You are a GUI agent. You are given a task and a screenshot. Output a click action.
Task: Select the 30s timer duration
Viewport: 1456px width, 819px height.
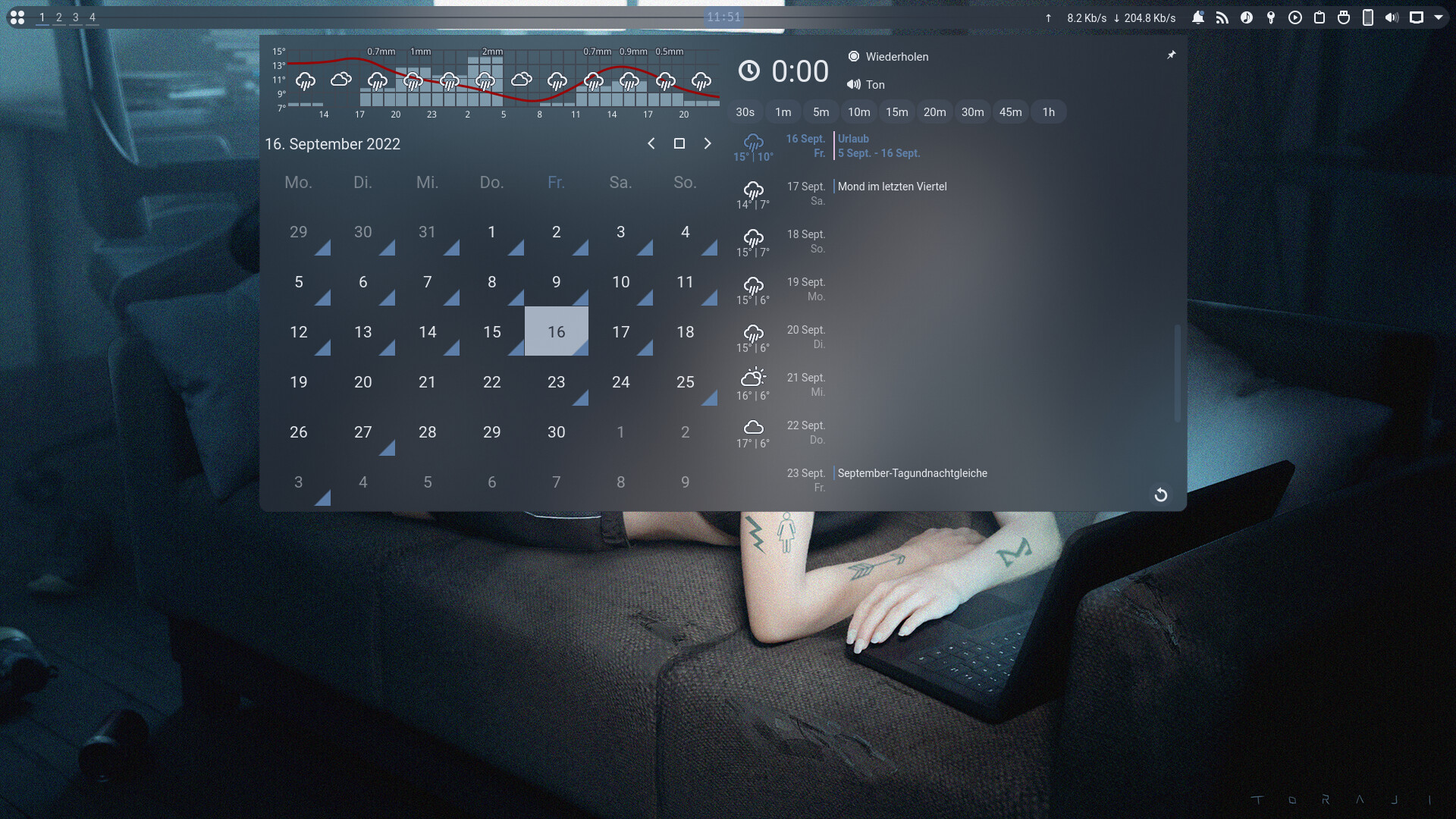click(x=745, y=111)
